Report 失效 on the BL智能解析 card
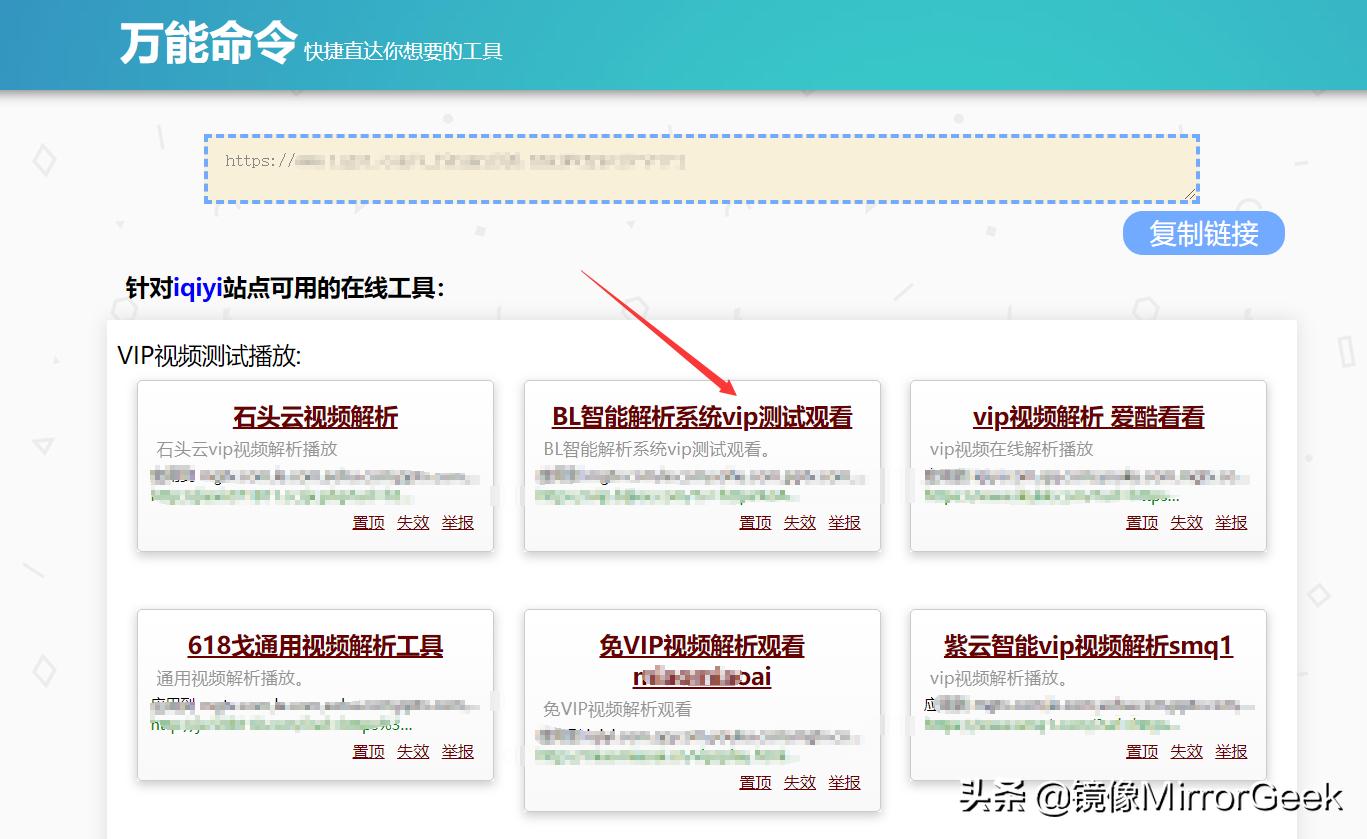 click(x=799, y=522)
